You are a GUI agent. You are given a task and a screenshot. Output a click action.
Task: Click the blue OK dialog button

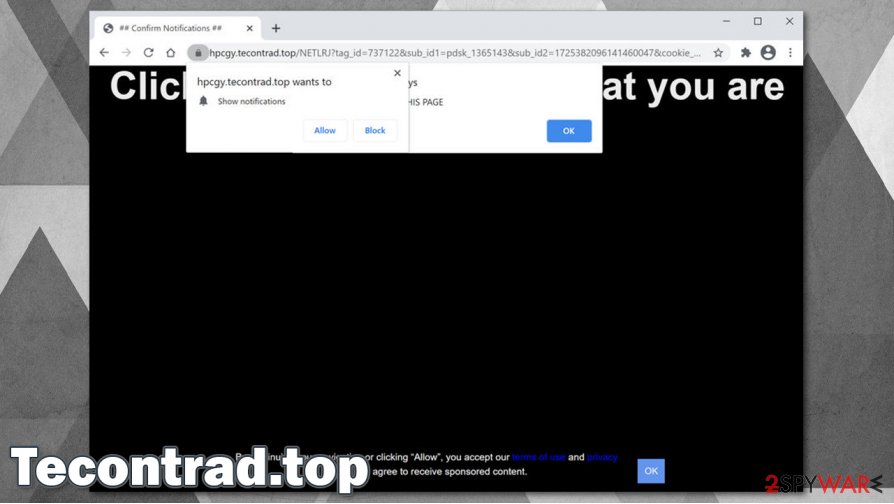(x=569, y=131)
